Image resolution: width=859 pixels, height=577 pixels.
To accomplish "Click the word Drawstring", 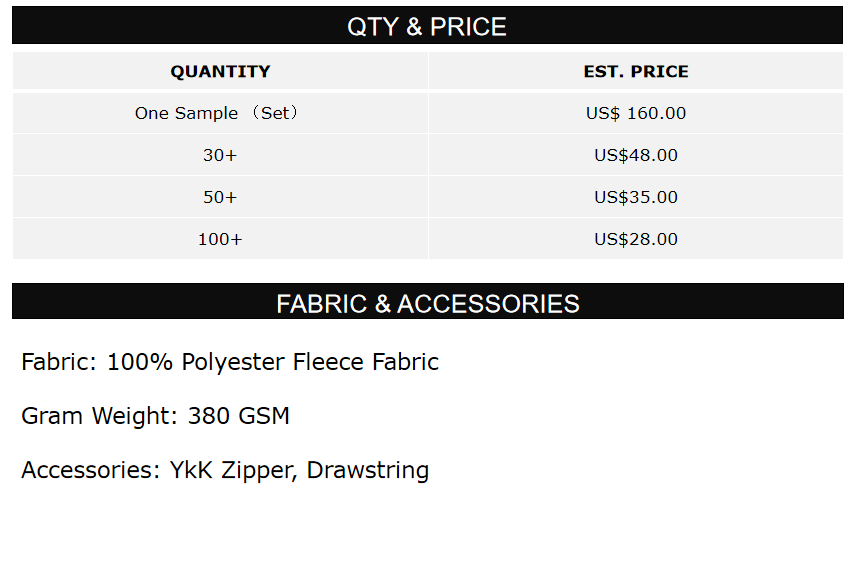I will point(368,470).
